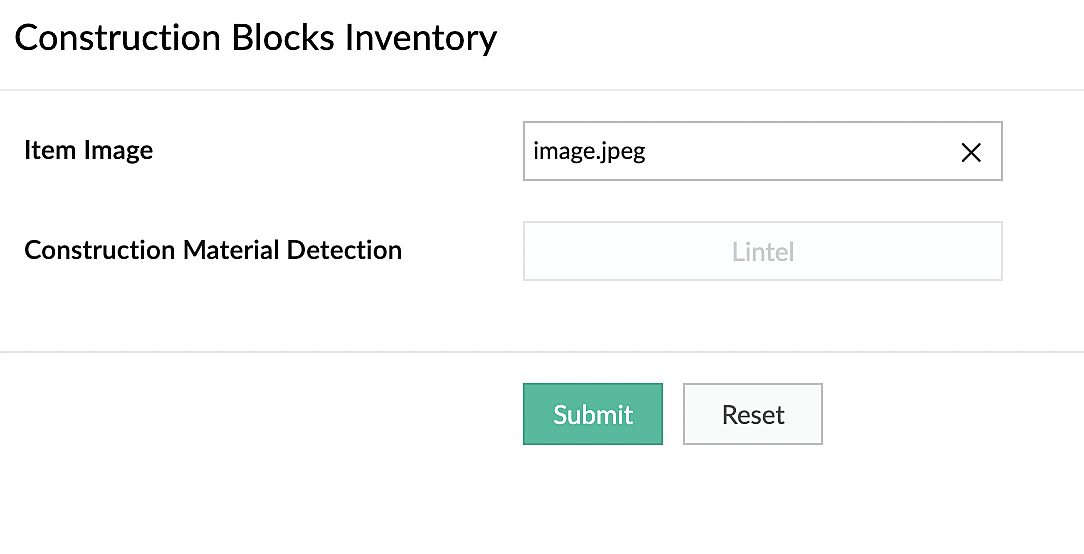
Task: Focus the disabled Lintel text box
Action: tap(762, 251)
